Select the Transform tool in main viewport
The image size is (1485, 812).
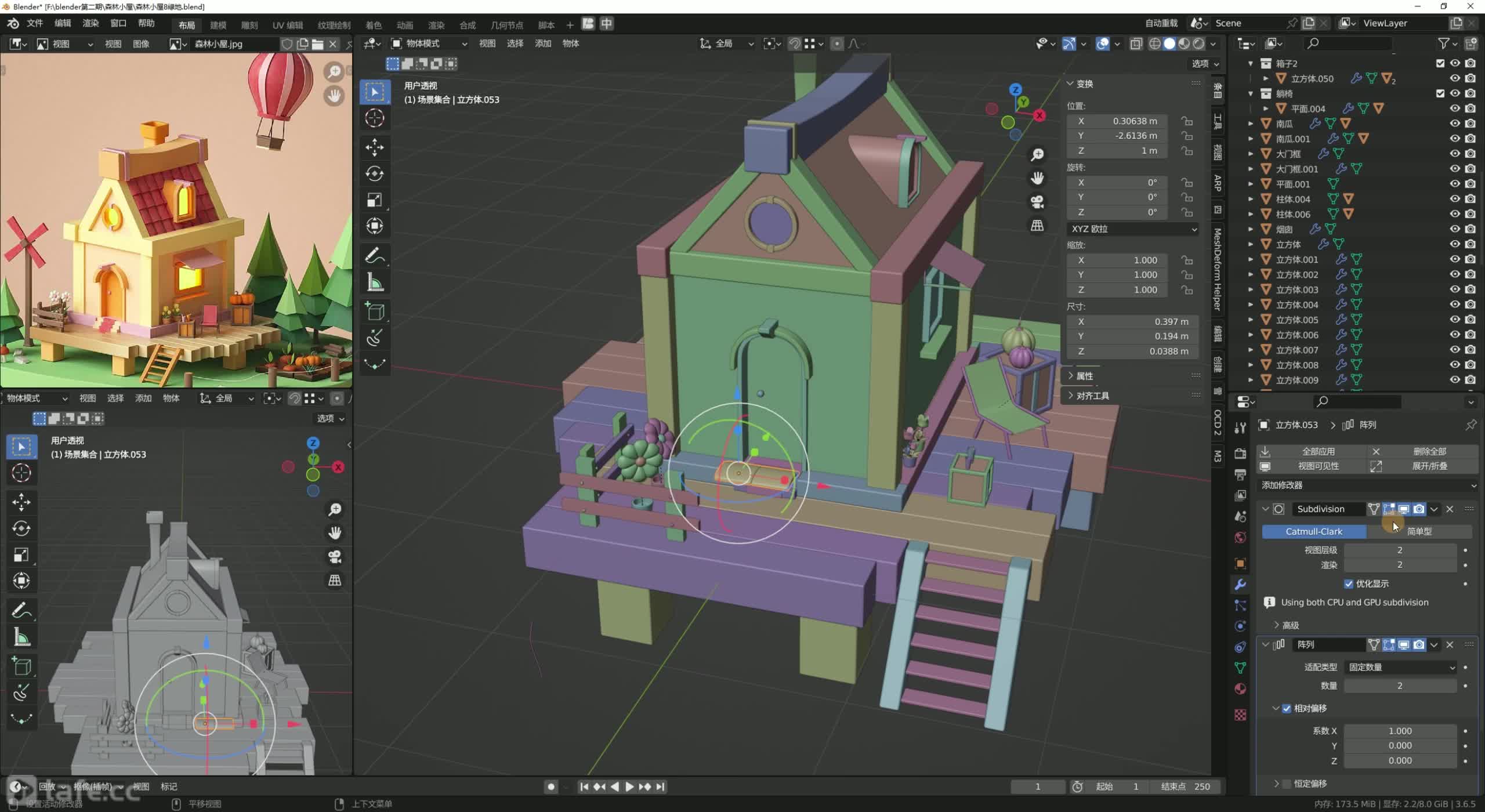[375, 226]
